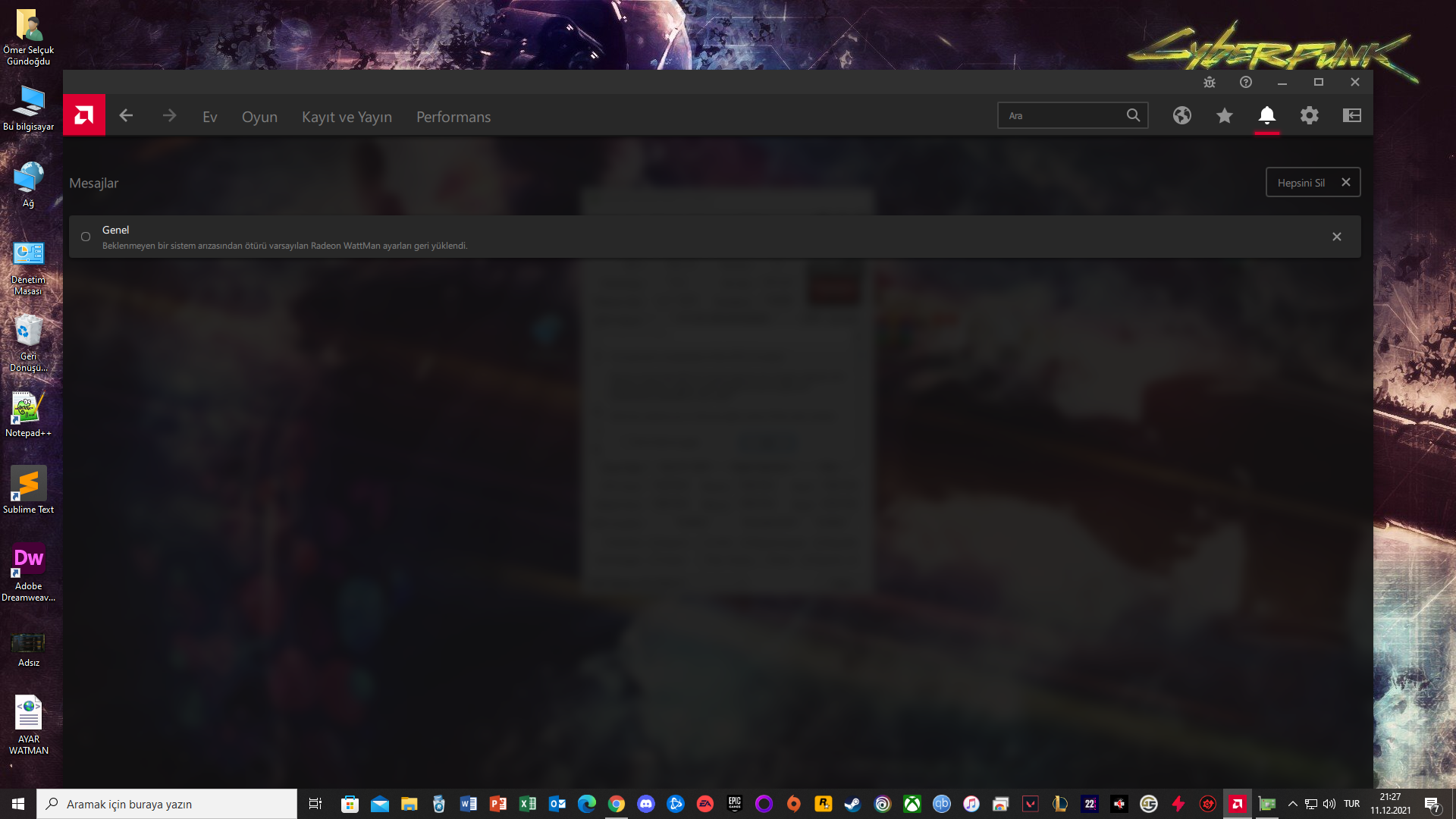Switch to the Performans tab
The width and height of the screenshot is (1456, 819).
click(453, 117)
